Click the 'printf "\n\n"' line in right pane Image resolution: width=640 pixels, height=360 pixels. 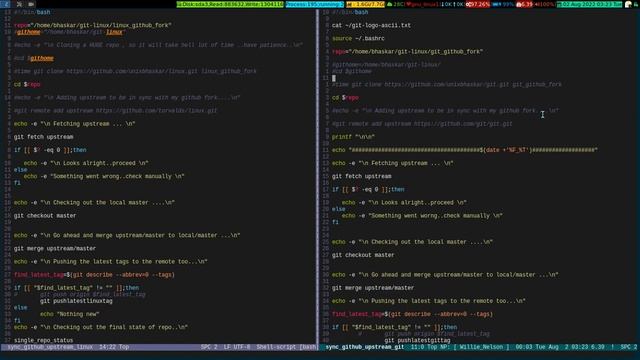pos(353,137)
